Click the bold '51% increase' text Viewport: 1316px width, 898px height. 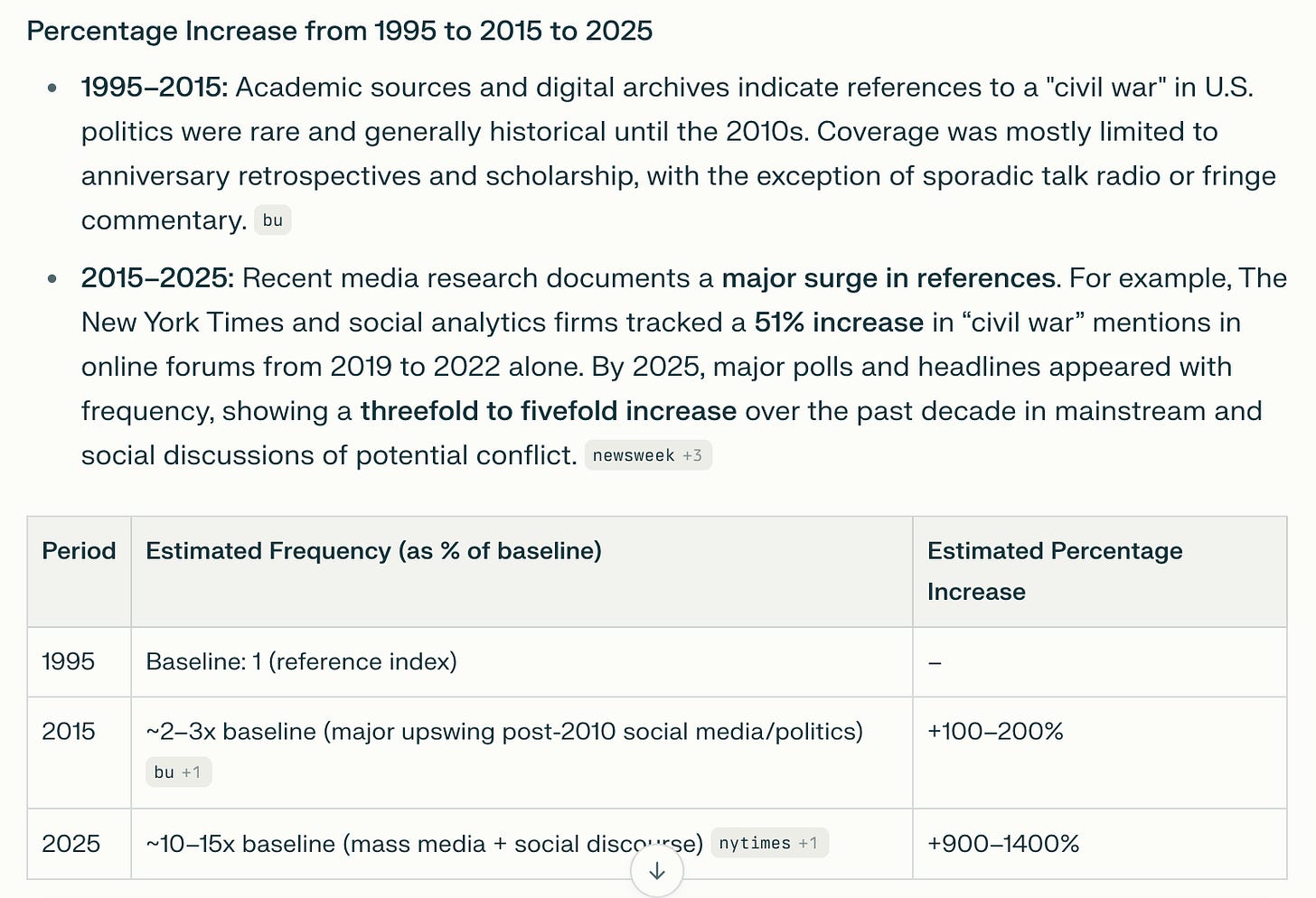(839, 323)
